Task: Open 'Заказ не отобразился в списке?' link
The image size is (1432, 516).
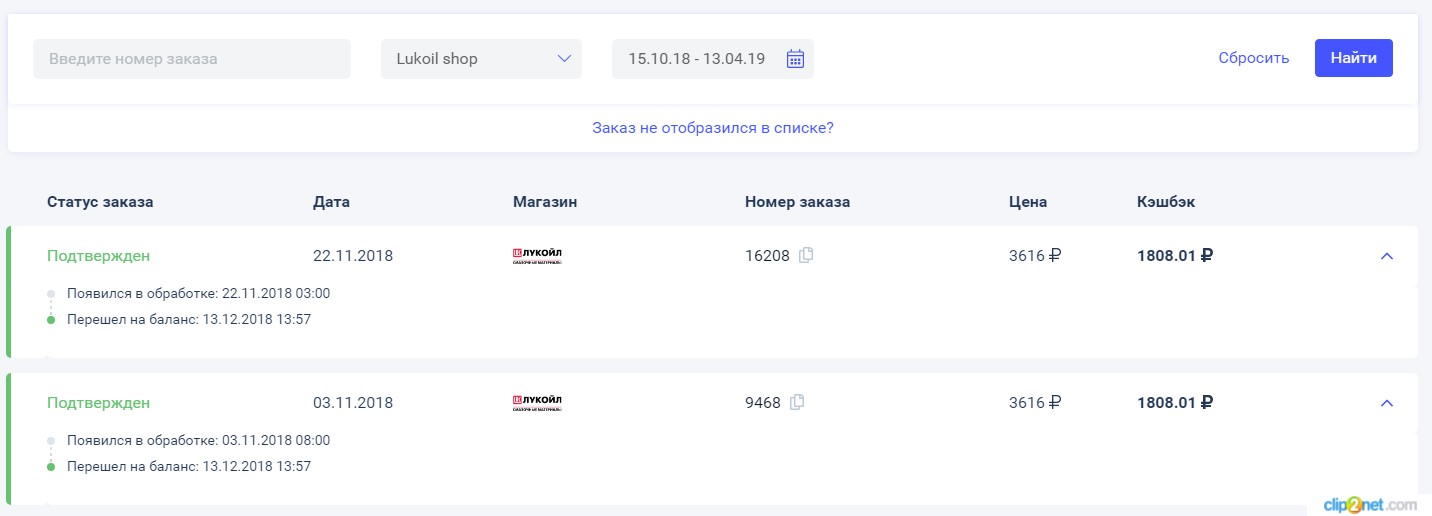Action: (x=713, y=128)
